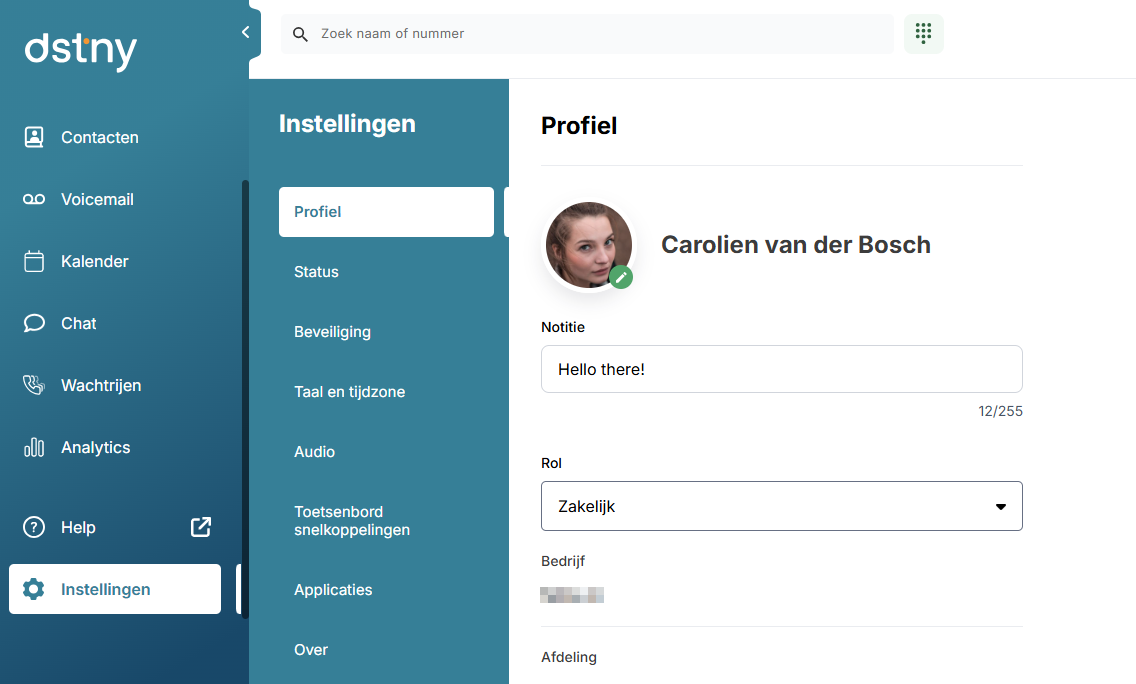Click the Help external link icon
This screenshot has width=1136, height=684.
(201, 527)
